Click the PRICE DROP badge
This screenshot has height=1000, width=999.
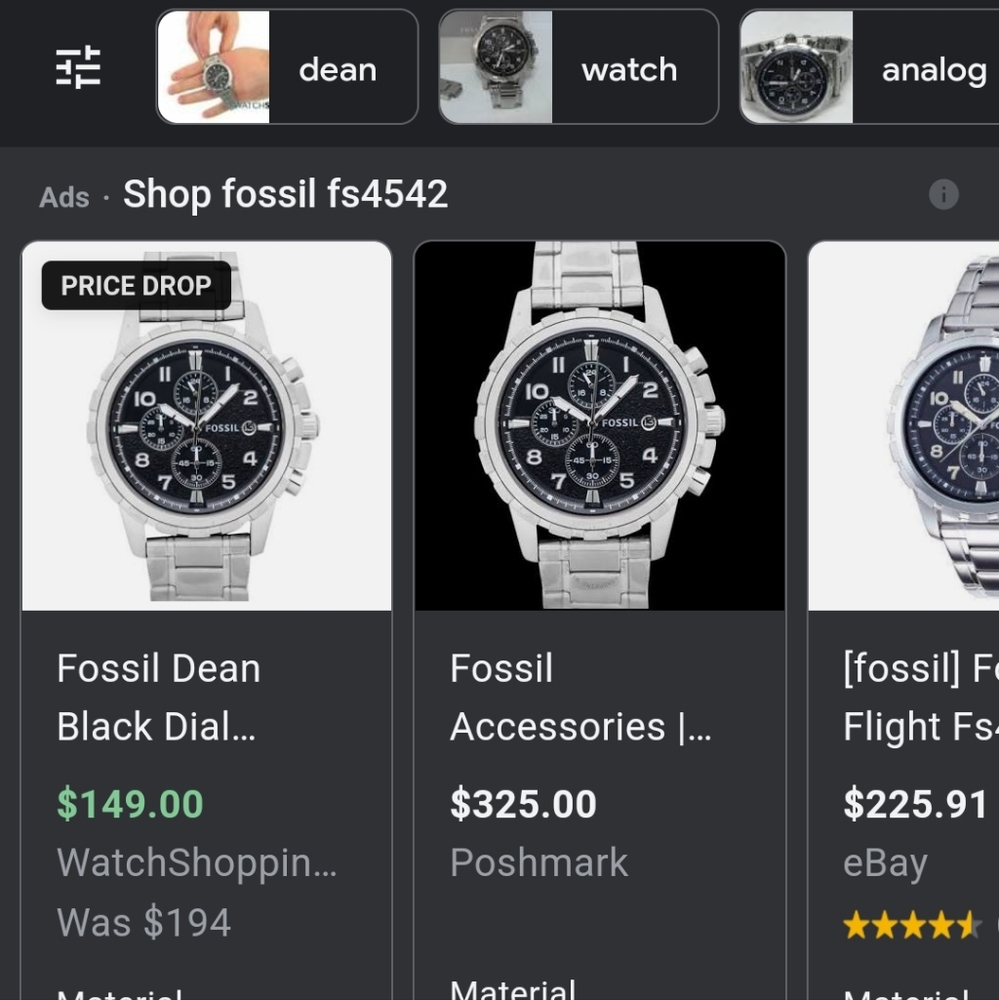[135, 286]
